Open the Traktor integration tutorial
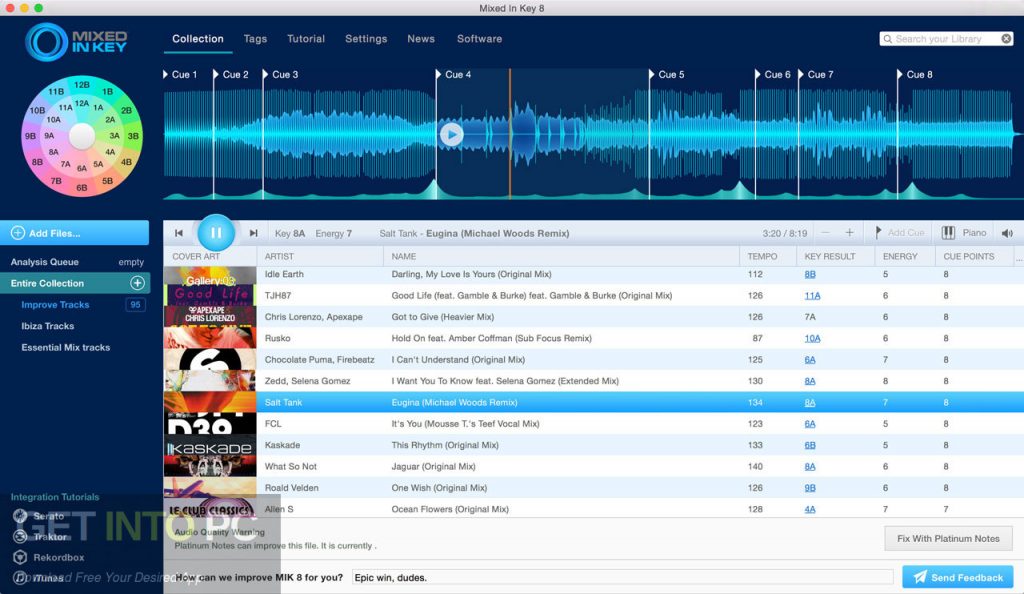The height and width of the screenshot is (594, 1024). click(x=41, y=537)
